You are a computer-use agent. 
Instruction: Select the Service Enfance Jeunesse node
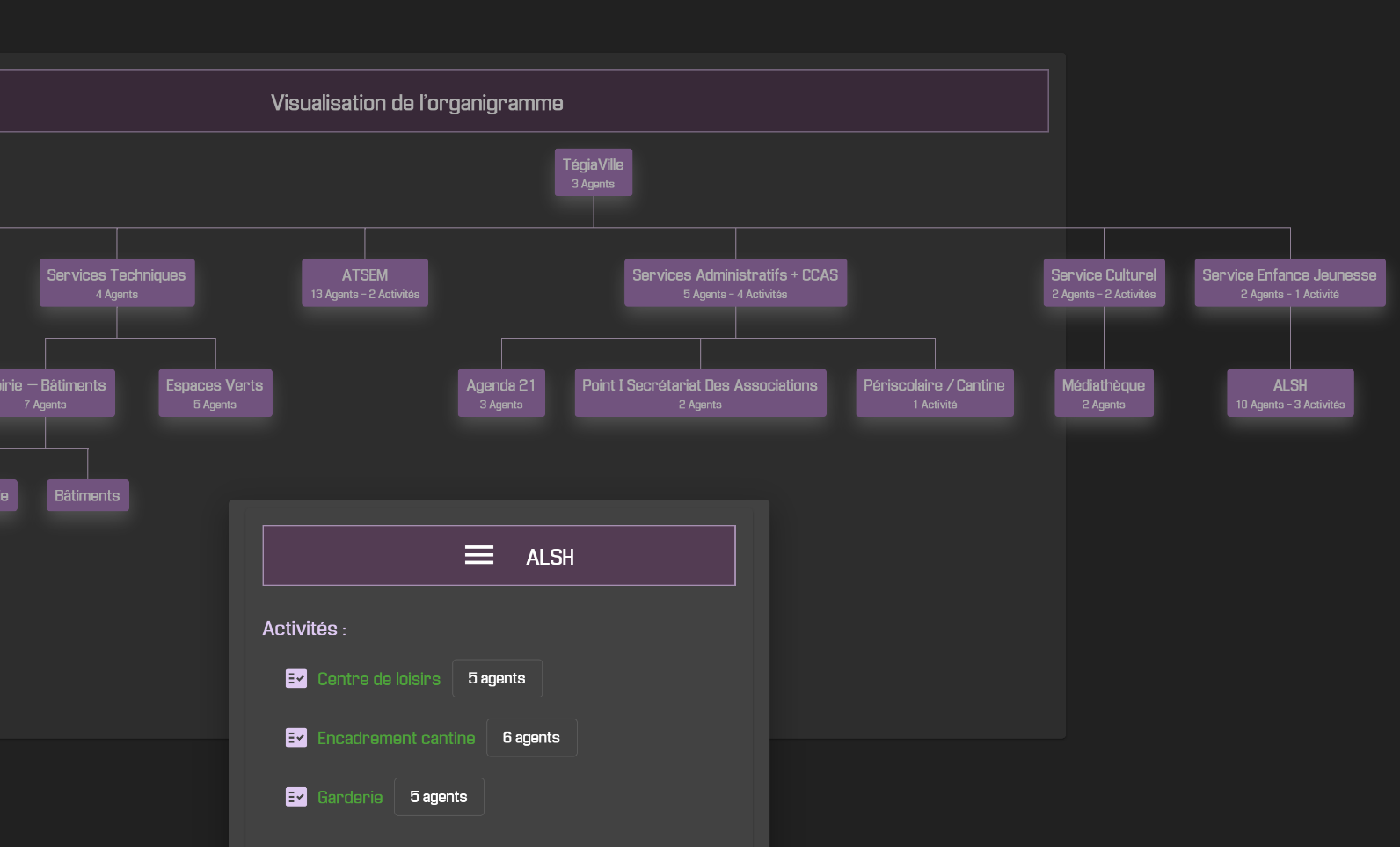coord(1290,282)
